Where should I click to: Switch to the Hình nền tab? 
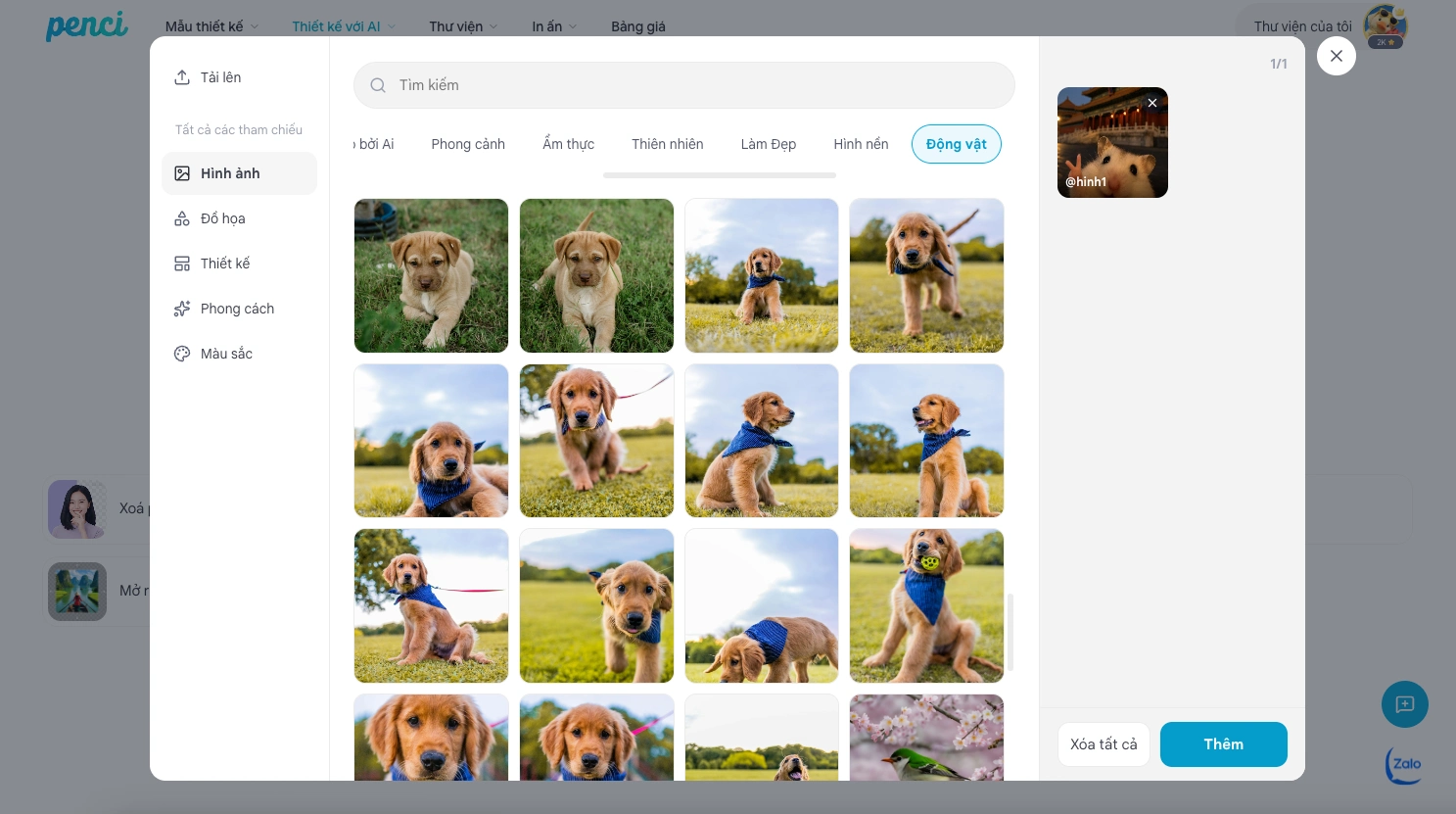(x=862, y=144)
